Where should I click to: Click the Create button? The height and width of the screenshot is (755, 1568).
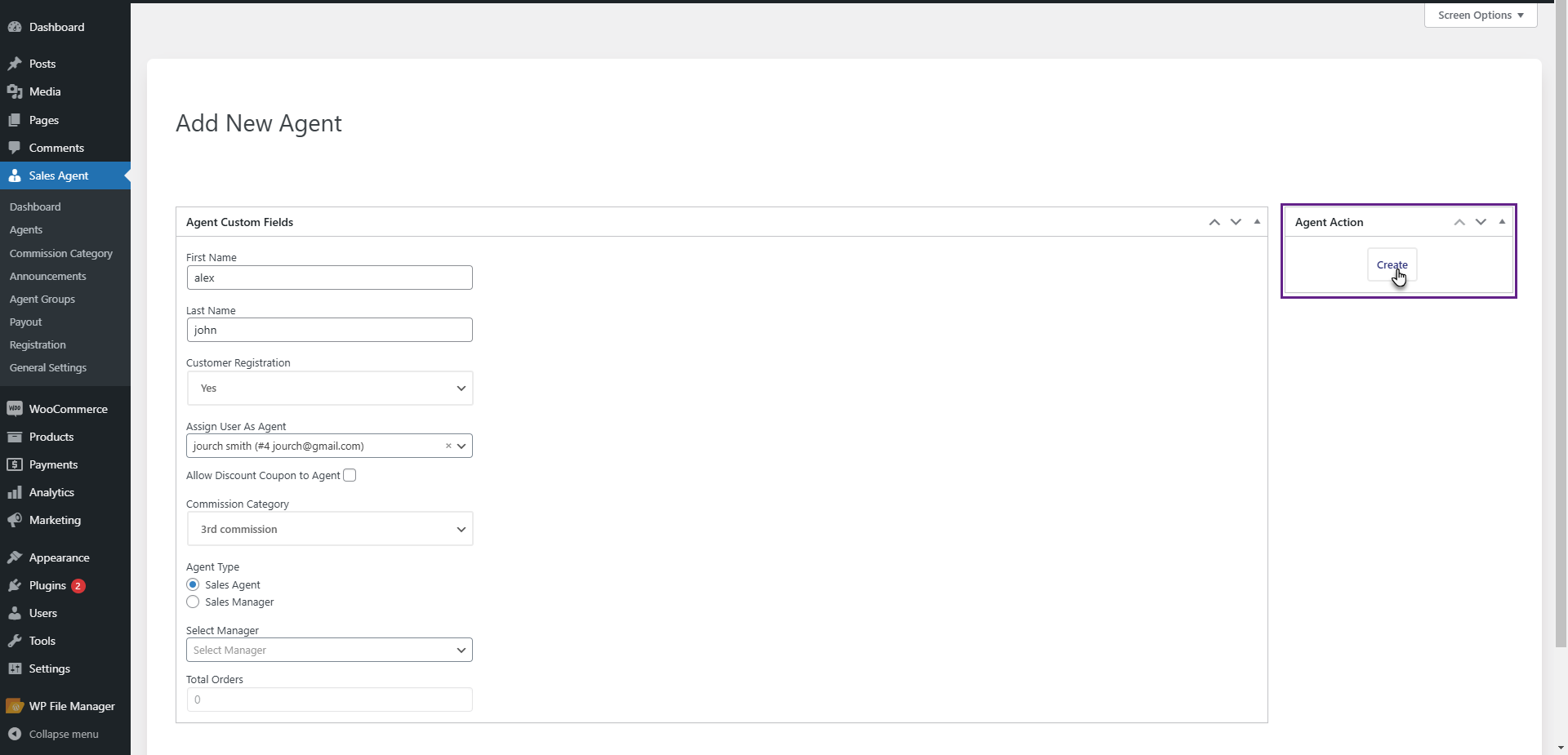[x=1392, y=264]
